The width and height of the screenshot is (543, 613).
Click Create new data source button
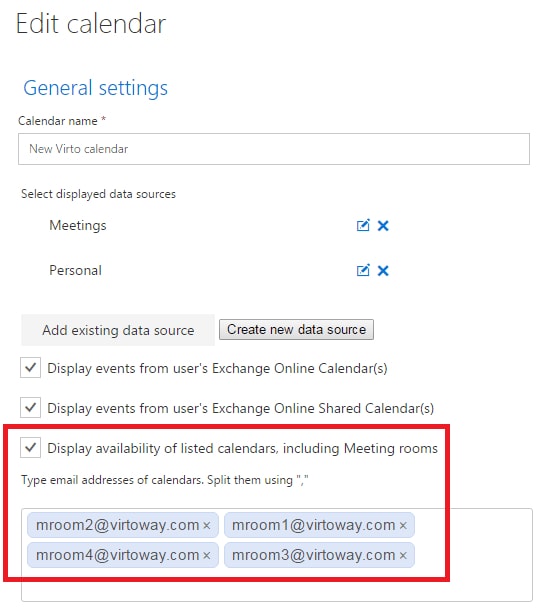click(296, 330)
